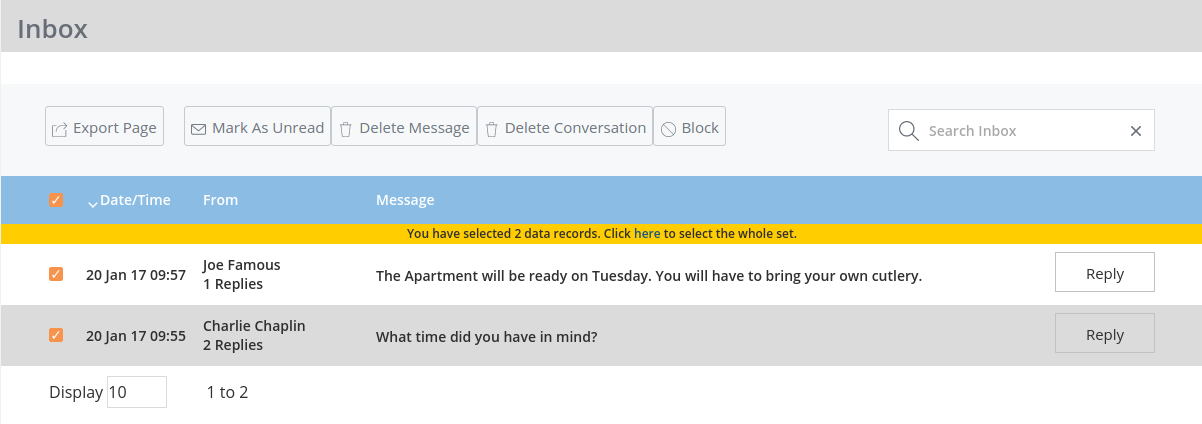Click the Export Page icon

tap(60, 129)
